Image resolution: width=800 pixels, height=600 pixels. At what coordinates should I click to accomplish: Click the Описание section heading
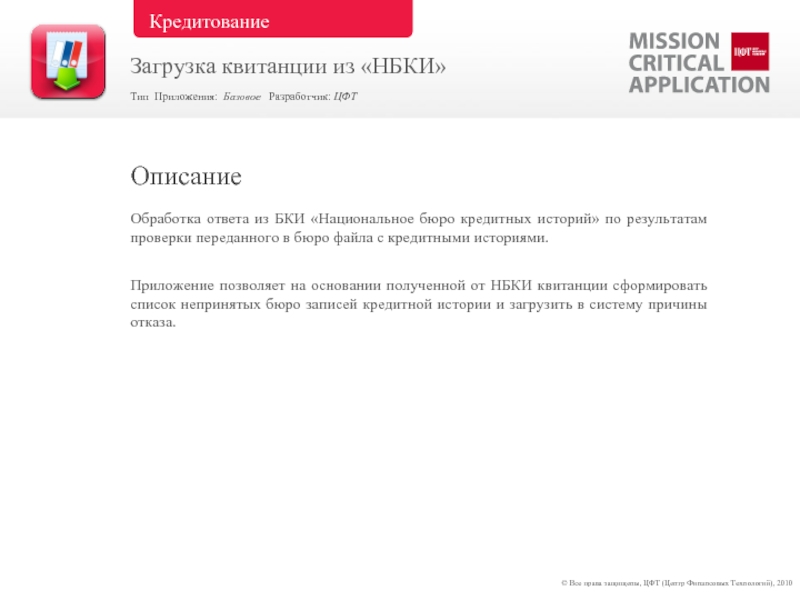point(186,177)
